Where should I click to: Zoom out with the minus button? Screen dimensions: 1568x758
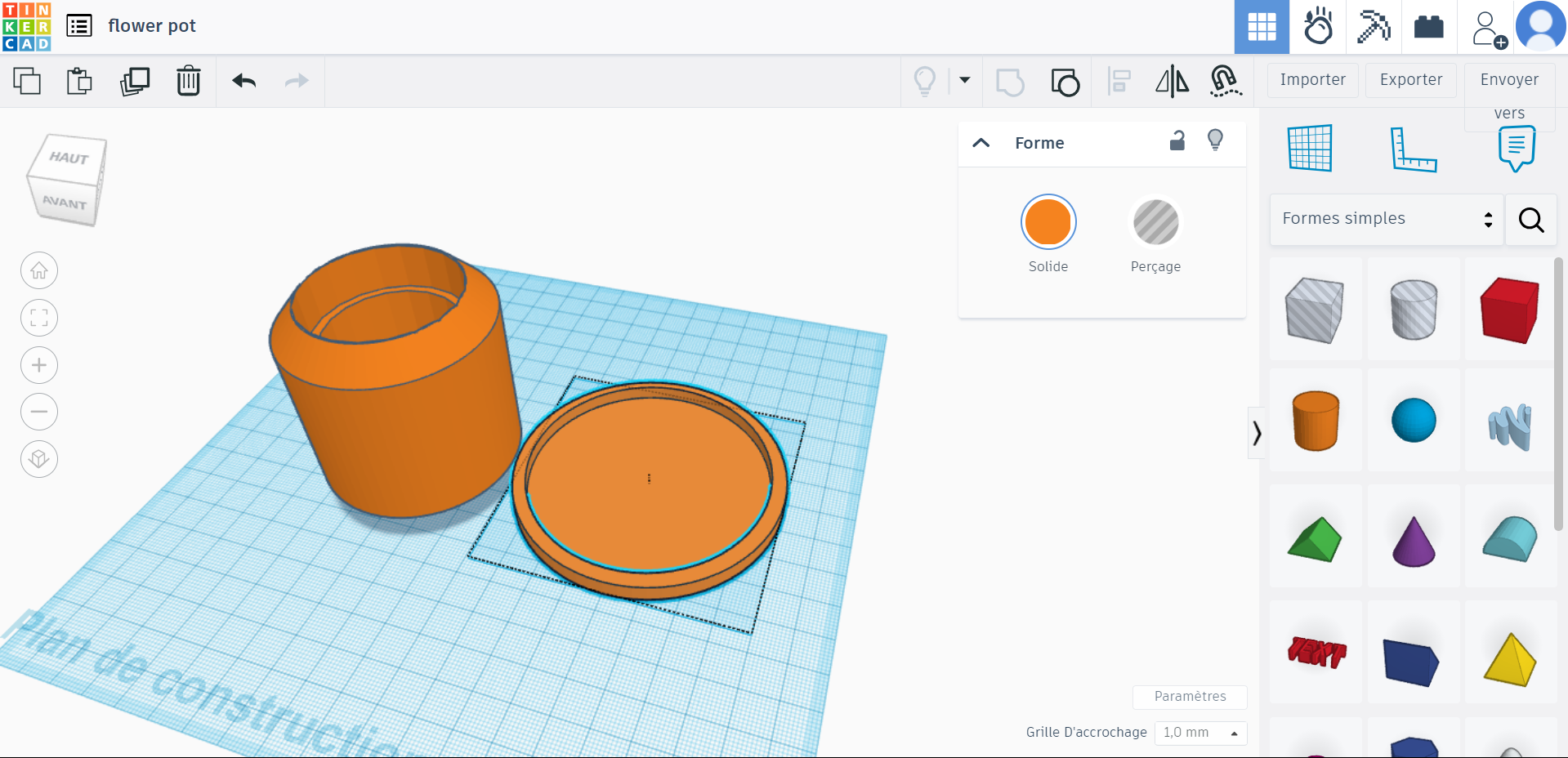point(39,412)
